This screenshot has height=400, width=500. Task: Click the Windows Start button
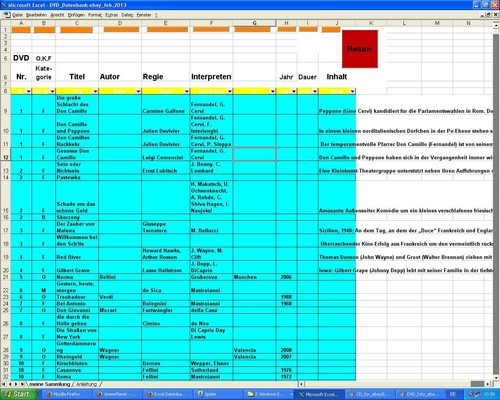coord(19,394)
